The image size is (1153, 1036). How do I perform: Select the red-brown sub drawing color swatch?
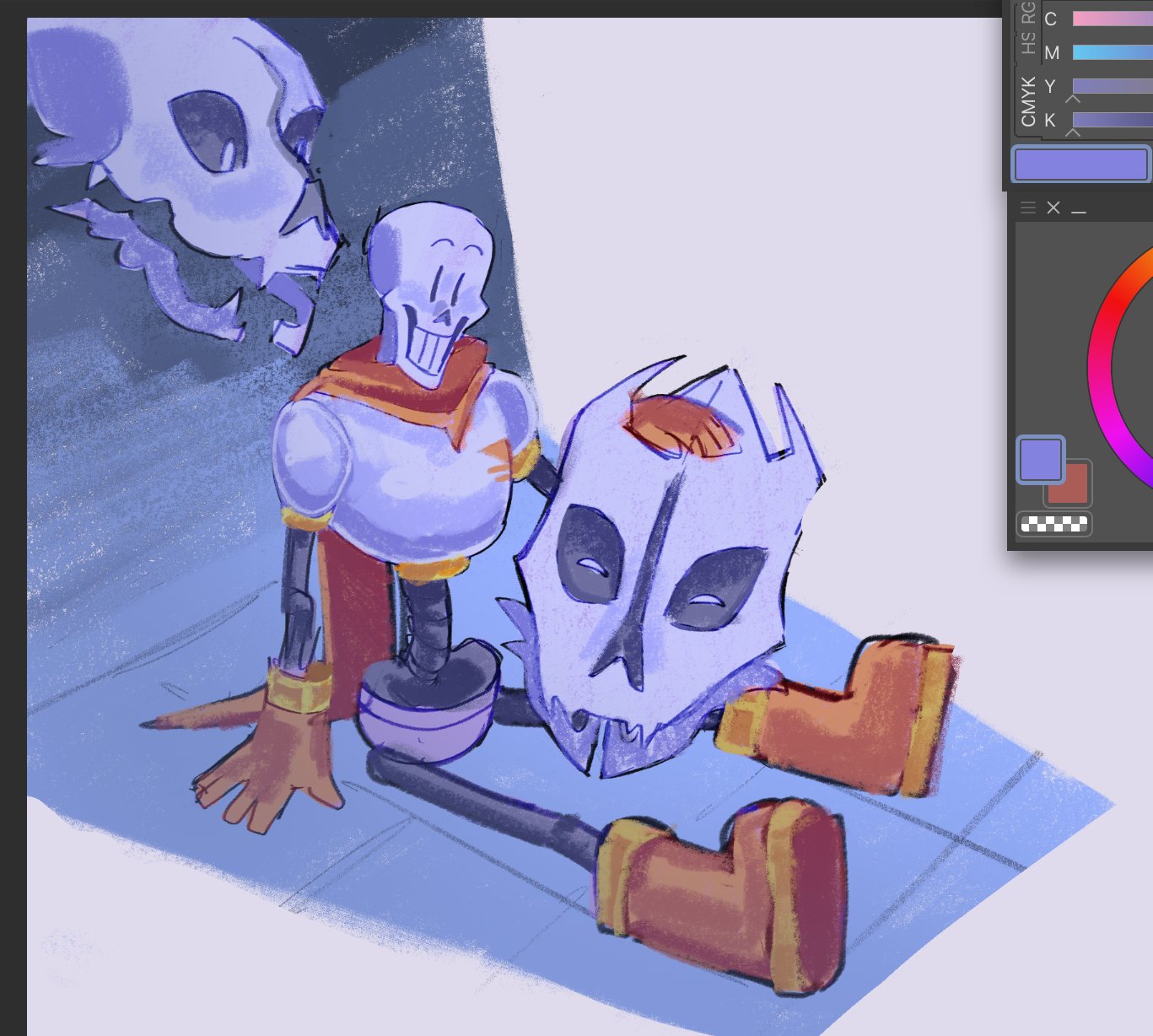click(1074, 488)
